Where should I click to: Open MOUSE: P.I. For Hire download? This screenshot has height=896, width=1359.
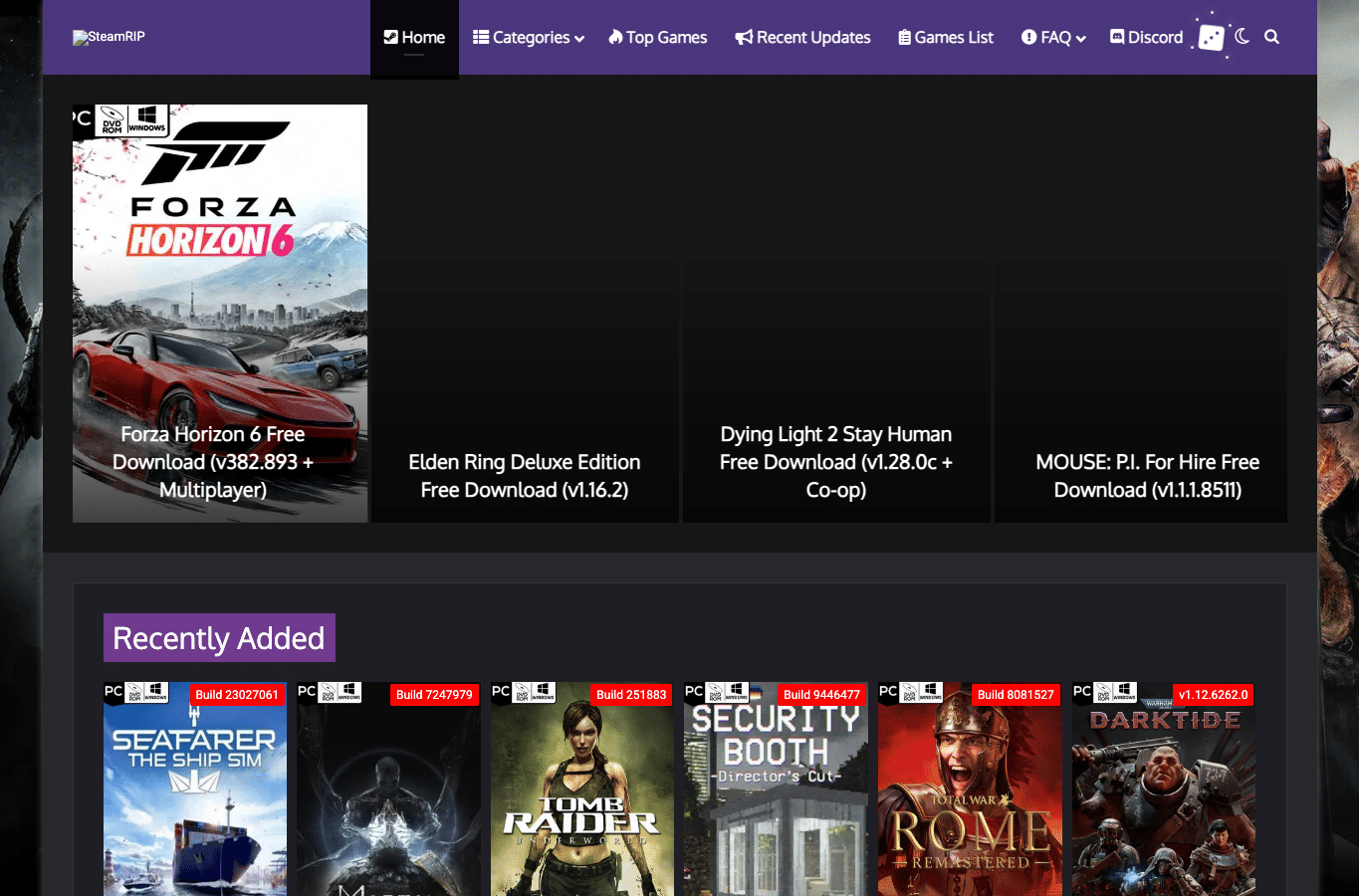coord(1148,476)
